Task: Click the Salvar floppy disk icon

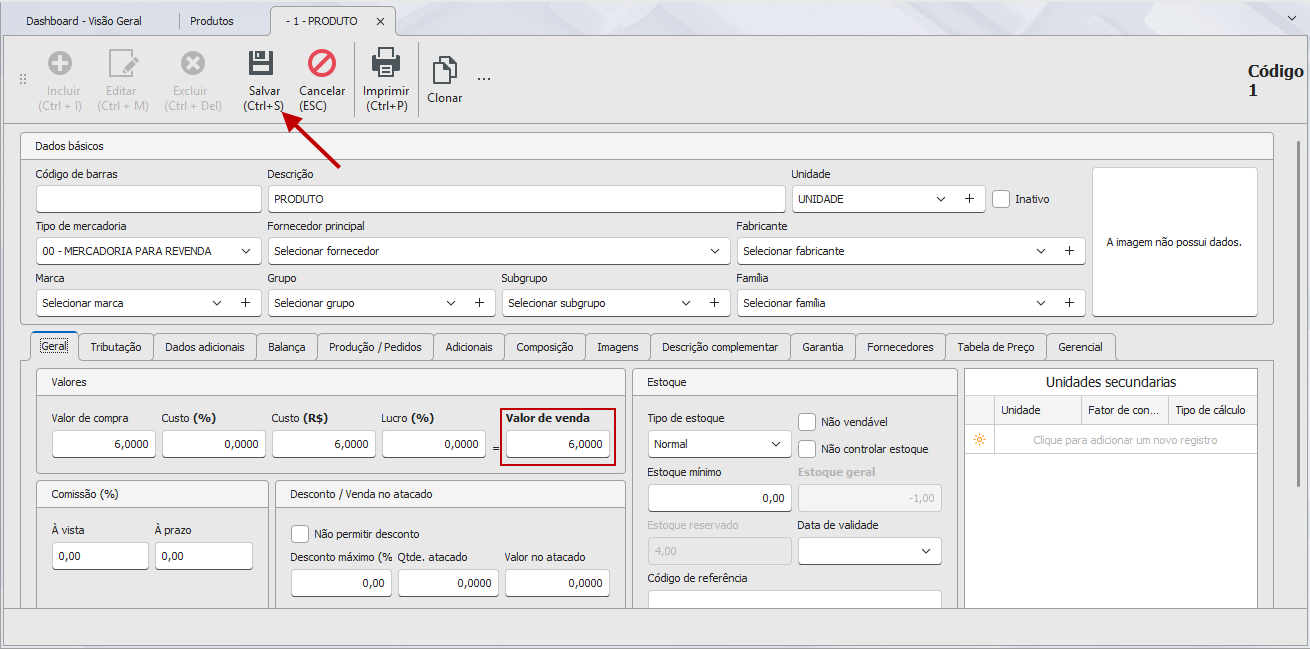Action: point(261,63)
